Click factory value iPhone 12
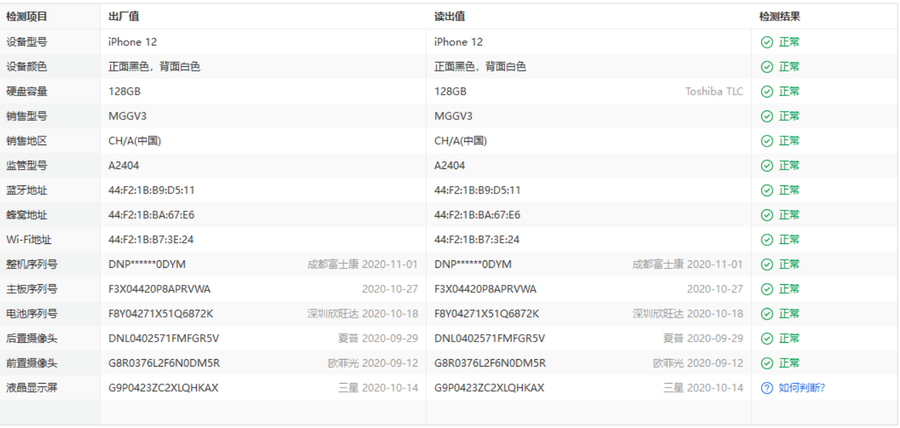 (x=133, y=42)
